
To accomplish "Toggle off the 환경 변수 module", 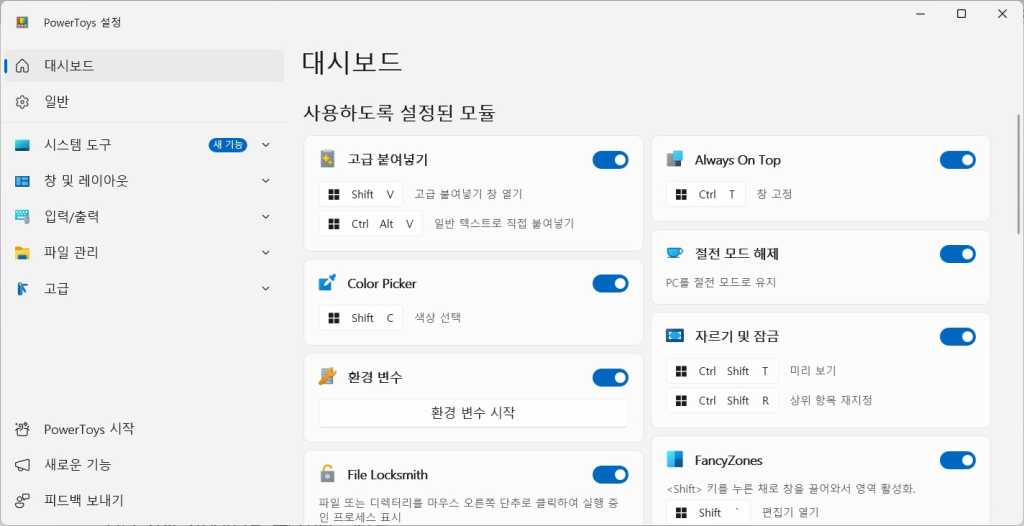I will (611, 378).
